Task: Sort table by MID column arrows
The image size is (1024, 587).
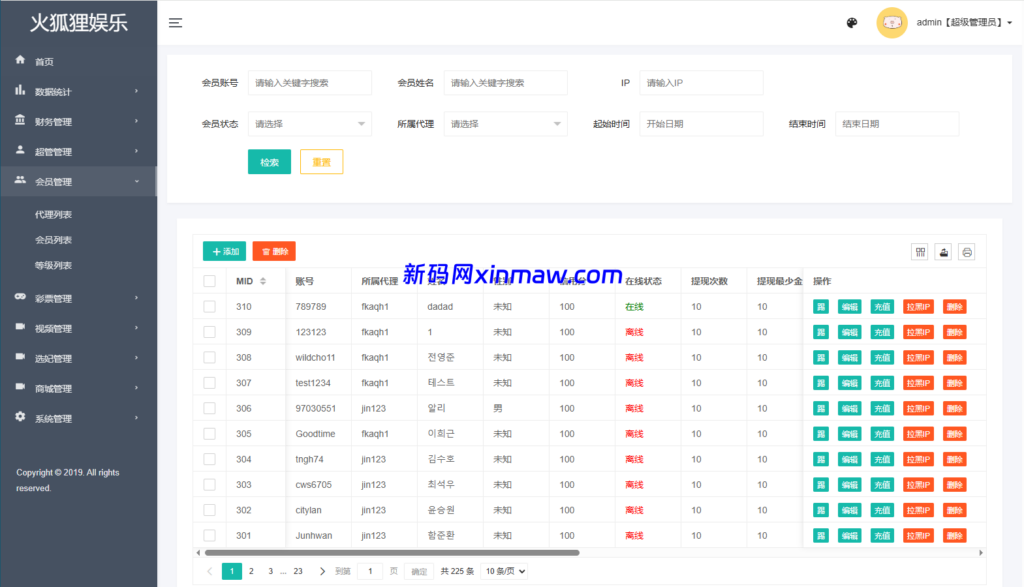Action: 263,281
